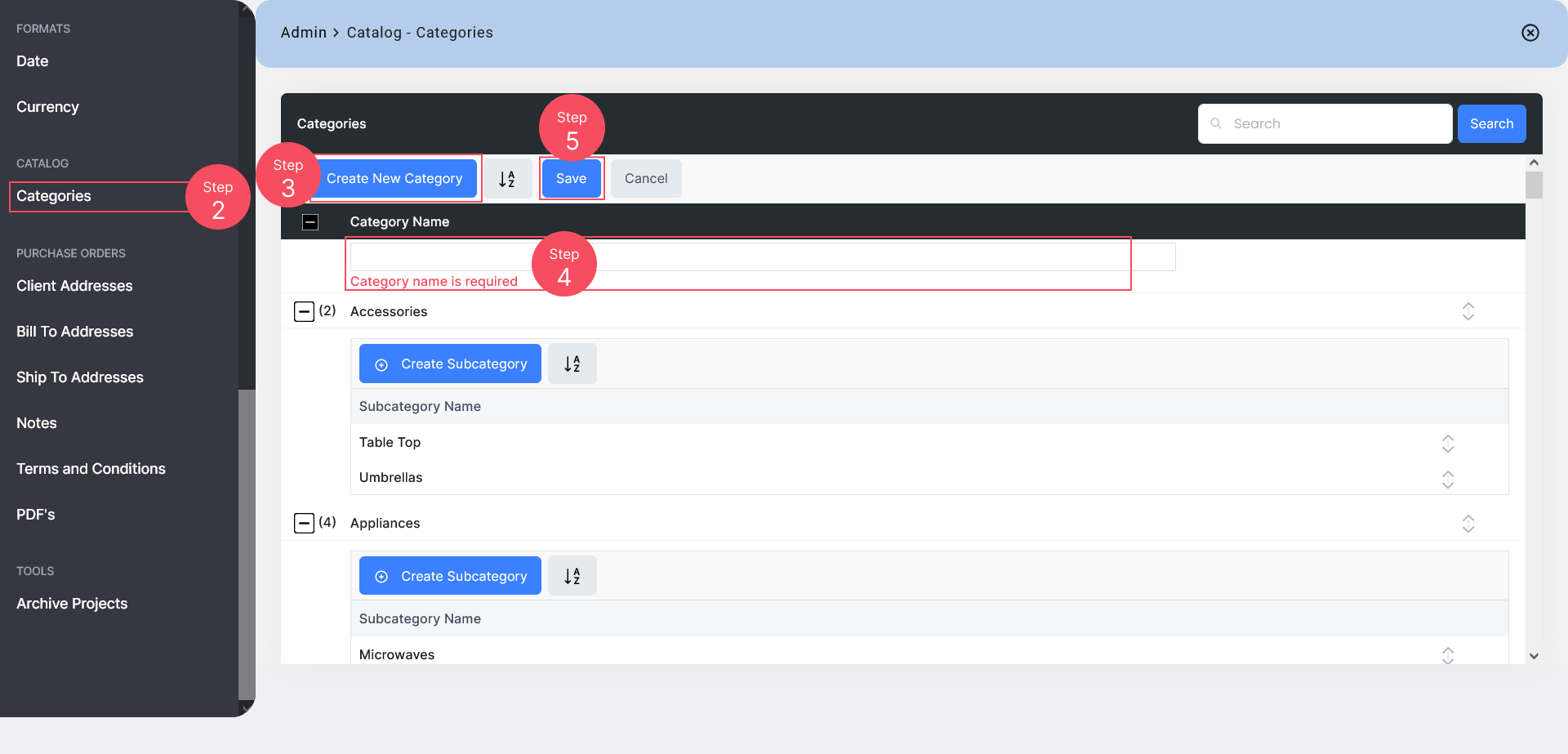Click the reorder arrows for Umbrellas
1568x754 pixels.
(x=1448, y=479)
